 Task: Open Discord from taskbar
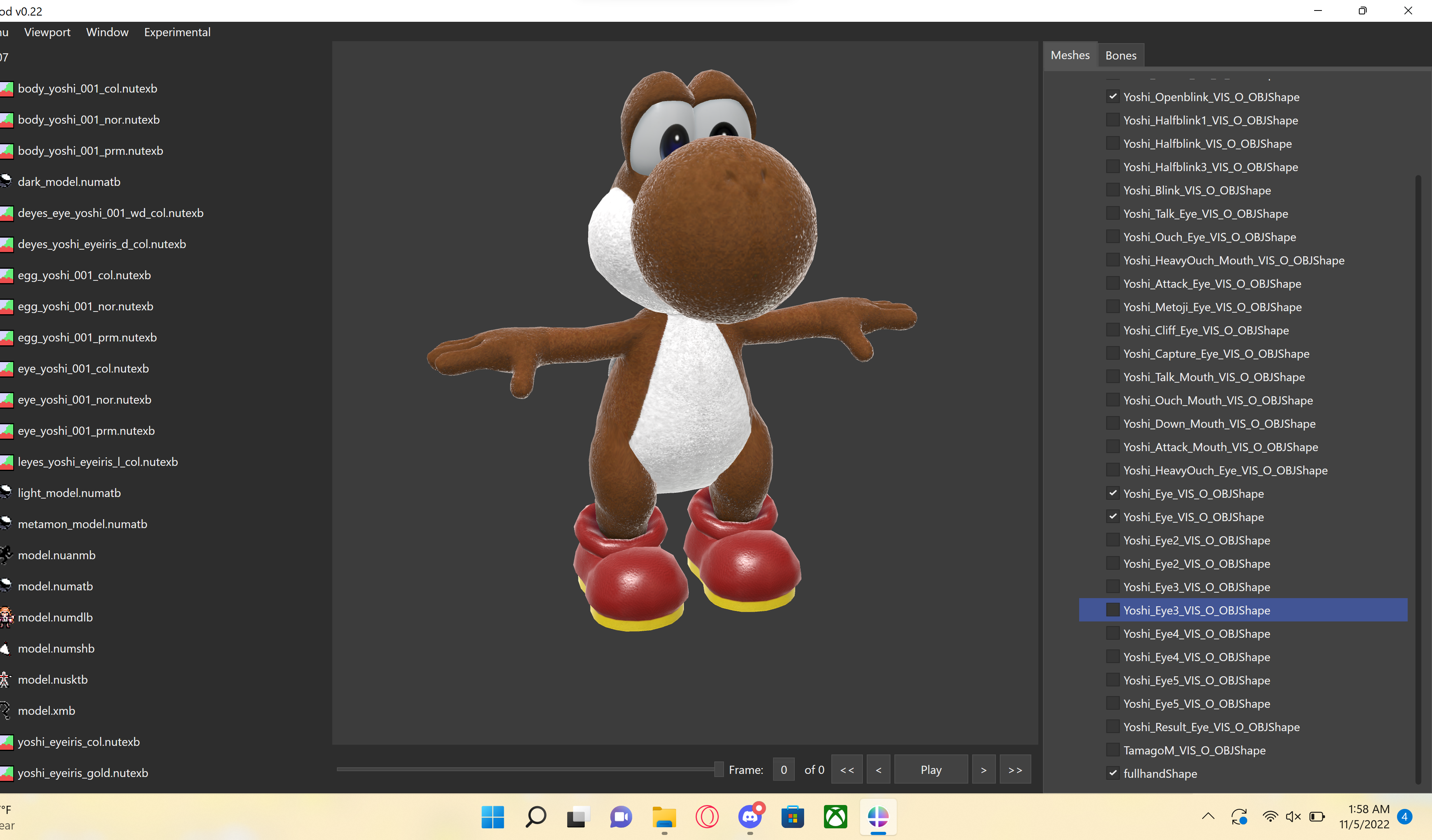pos(751,817)
